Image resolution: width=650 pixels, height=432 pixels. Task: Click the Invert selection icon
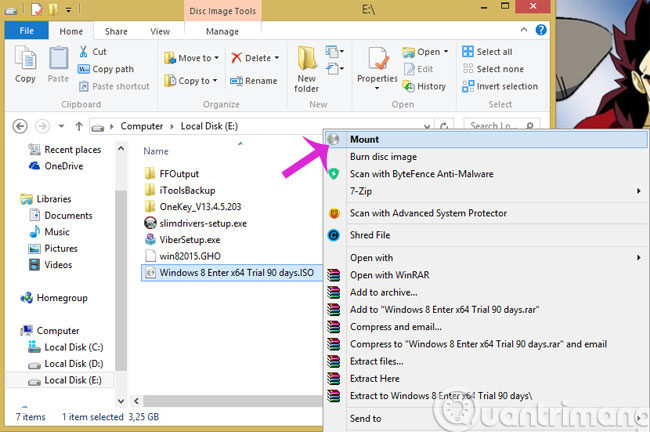(x=468, y=86)
